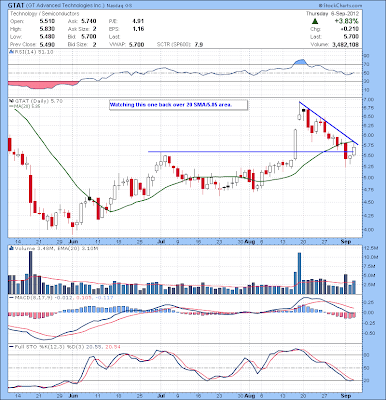Click the candlestick legend icon beside GTAT (Daily)
The image size is (386, 400).
[10, 101]
